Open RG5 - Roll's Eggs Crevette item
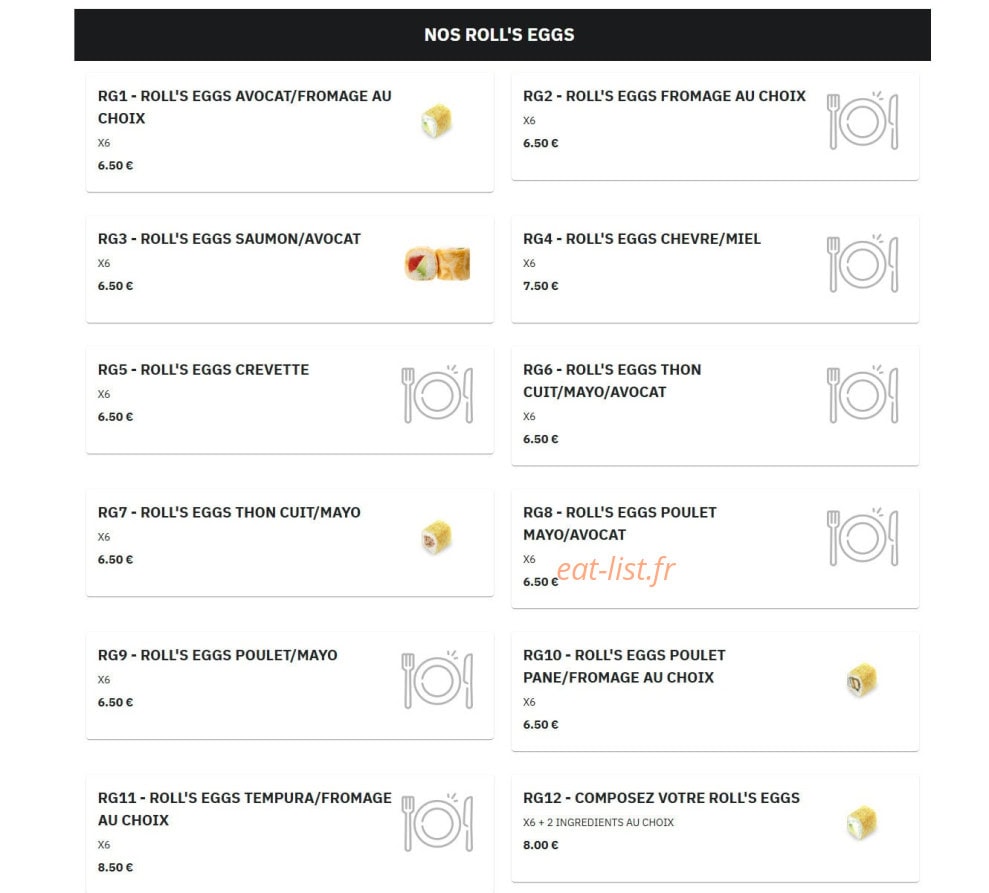Viewport: 989px width, 893px height. click(x=290, y=400)
